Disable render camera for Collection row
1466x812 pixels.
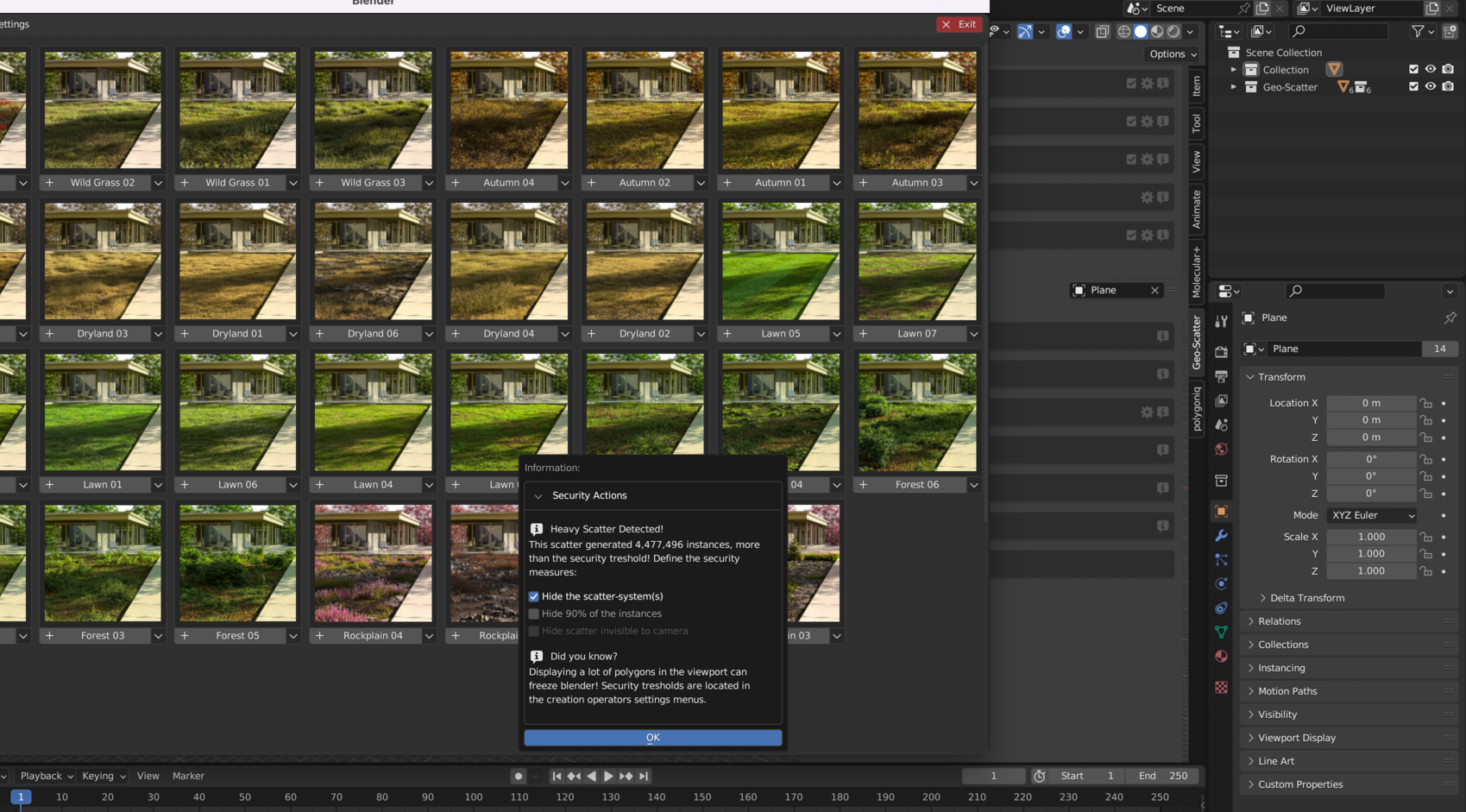[x=1448, y=69]
